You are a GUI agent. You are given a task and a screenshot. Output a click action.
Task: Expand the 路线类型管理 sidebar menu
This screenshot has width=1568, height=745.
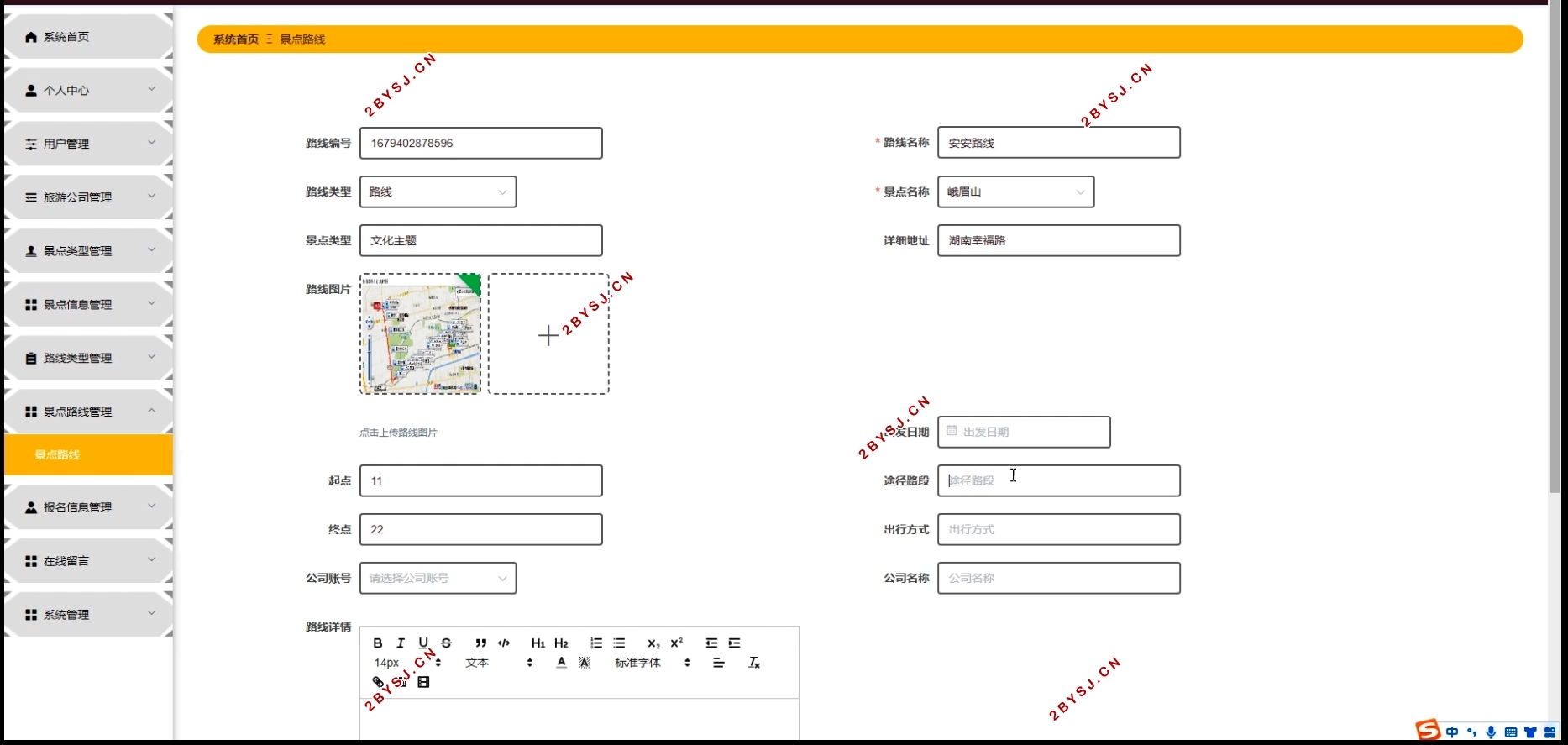point(88,359)
